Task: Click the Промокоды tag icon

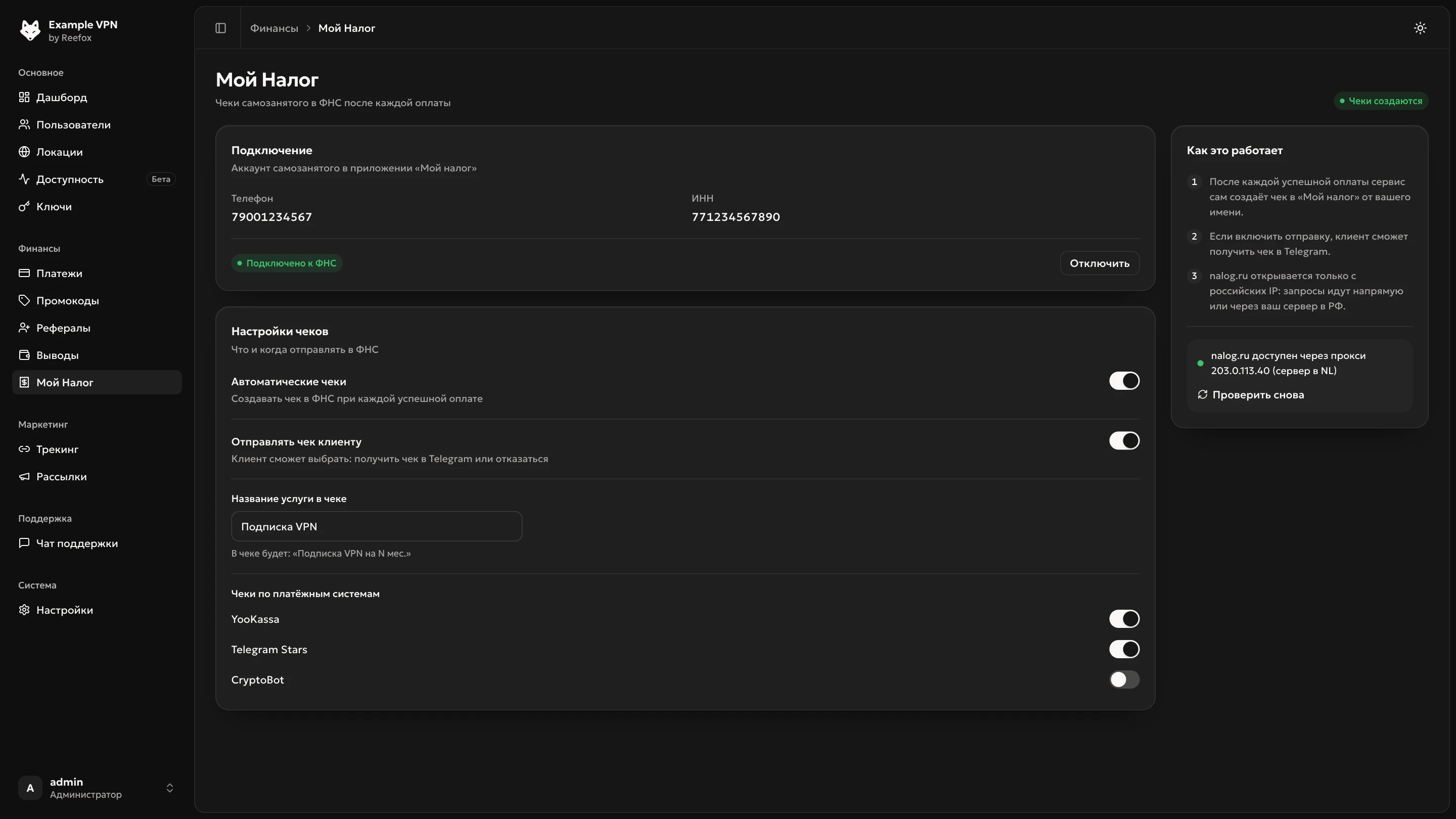Action: coord(24,300)
